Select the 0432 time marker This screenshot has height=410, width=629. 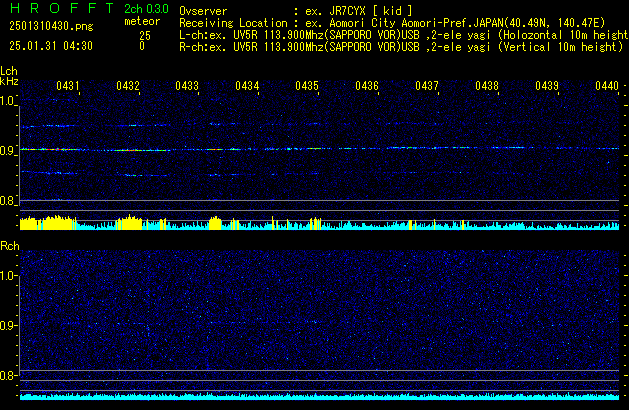pyautogui.click(x=128, y=86)
